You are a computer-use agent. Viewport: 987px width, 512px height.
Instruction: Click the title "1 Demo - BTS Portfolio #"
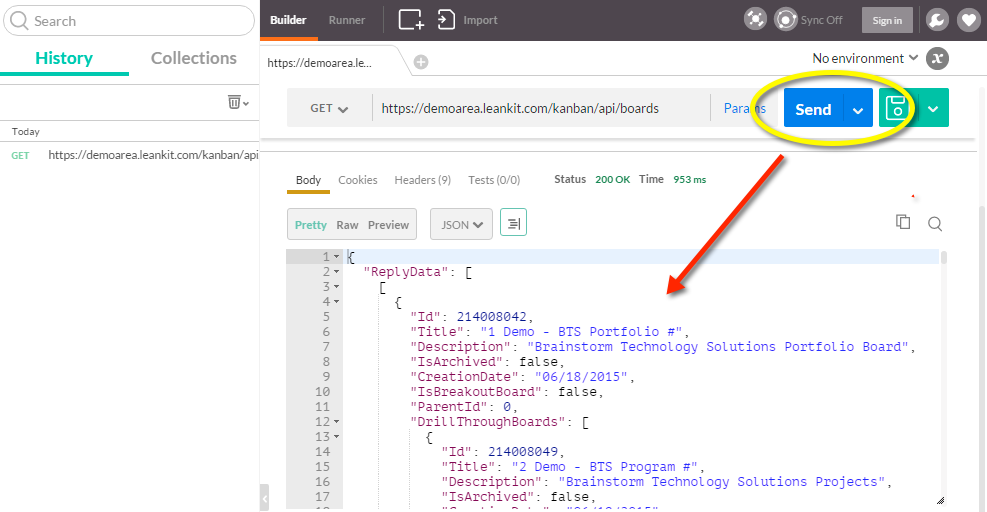pyautogui.click(x=582, y=332)
